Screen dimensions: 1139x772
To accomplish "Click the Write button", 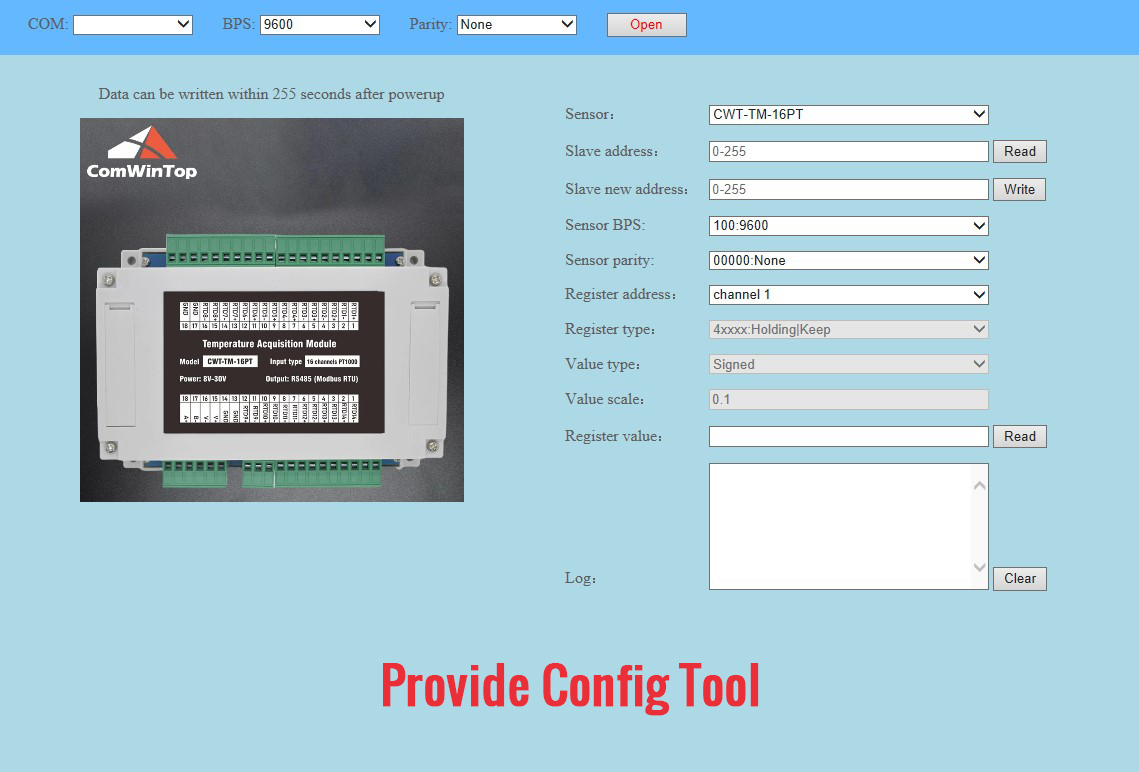I will (x=1019, y=190).
